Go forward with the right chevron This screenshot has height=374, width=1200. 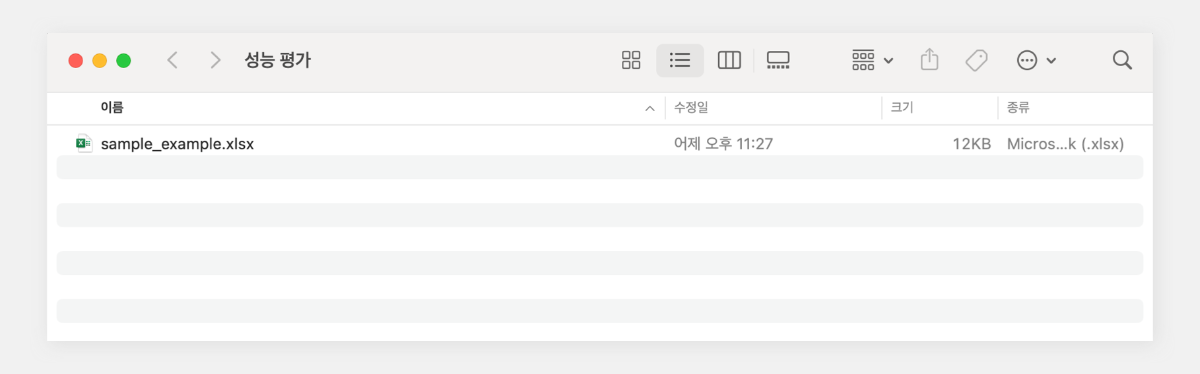(x=215, y=60)
